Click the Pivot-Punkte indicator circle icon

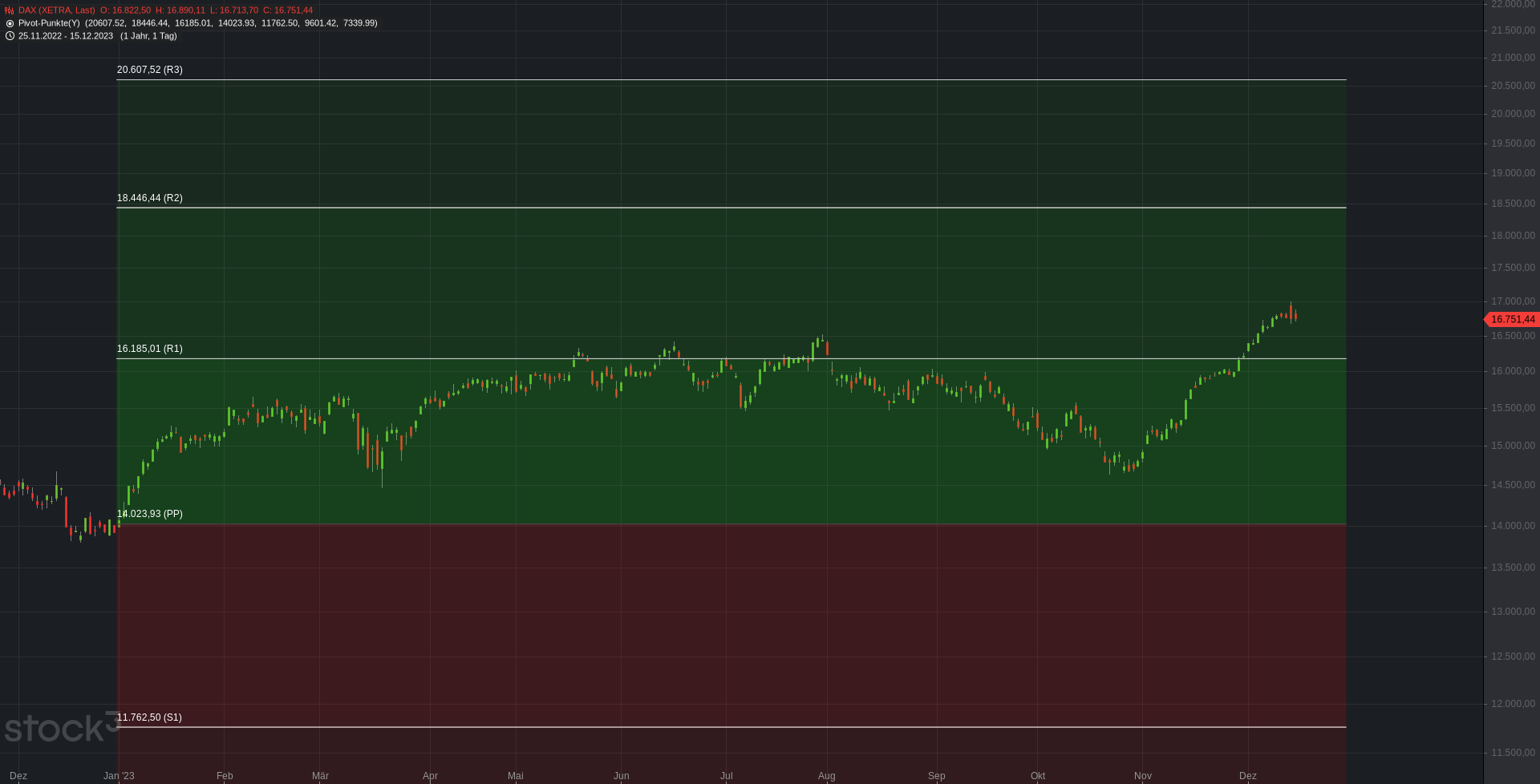point(10,23)
